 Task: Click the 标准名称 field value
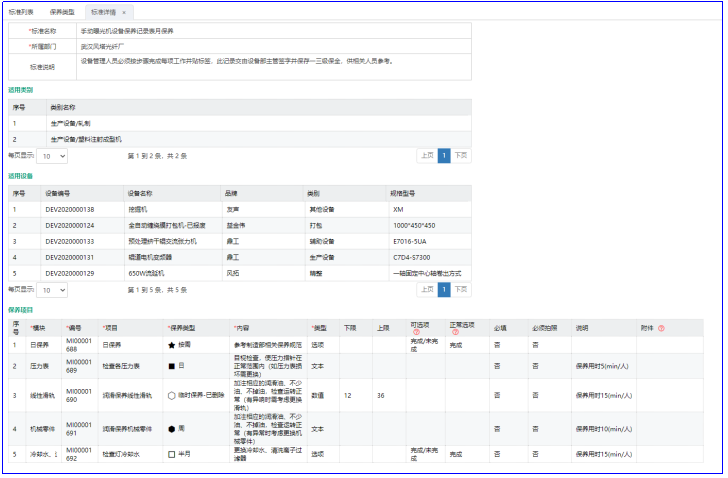click(x=150, y=31)
